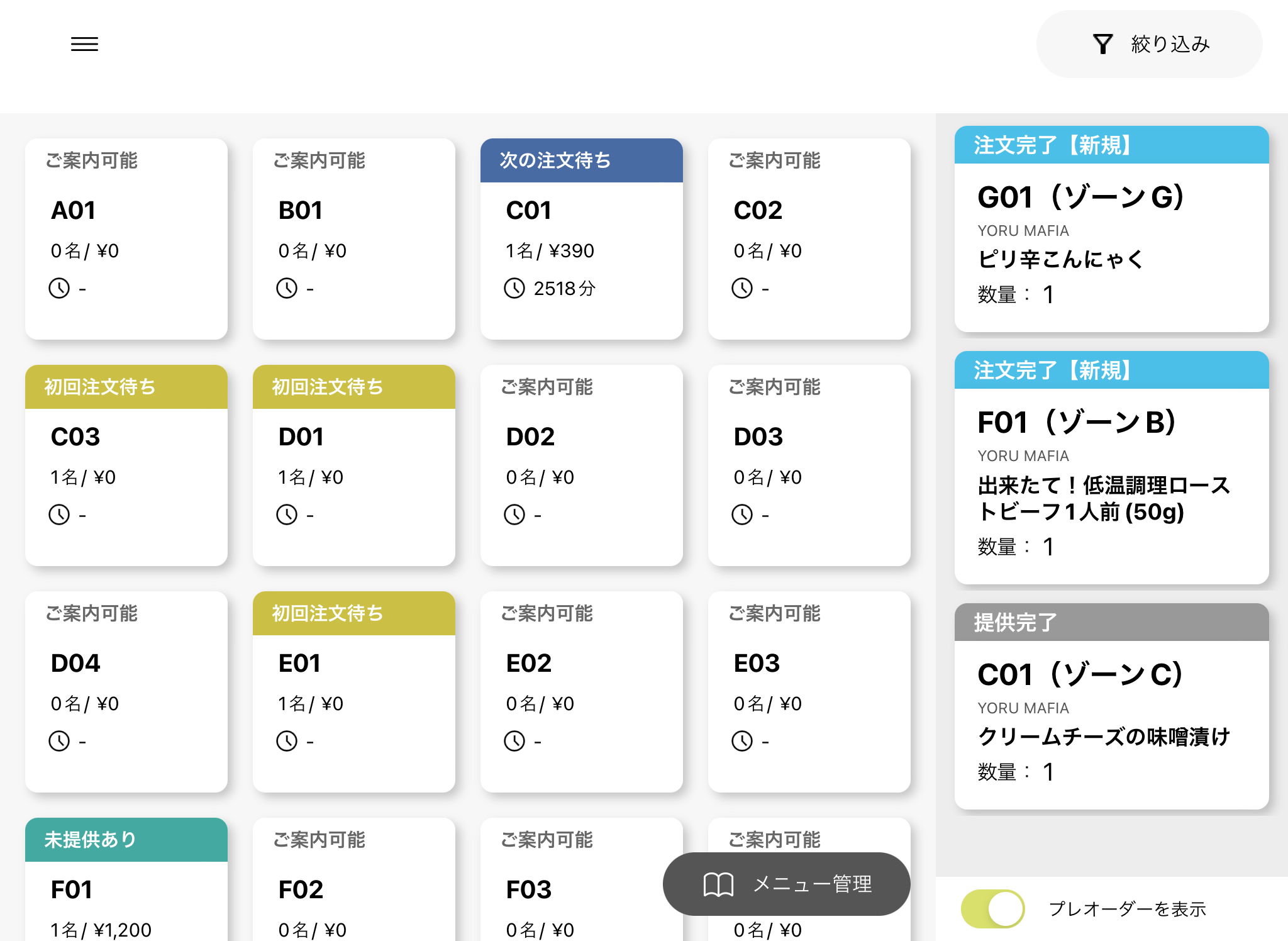Open table F01 marked 未提供あり

click(126, 887)
